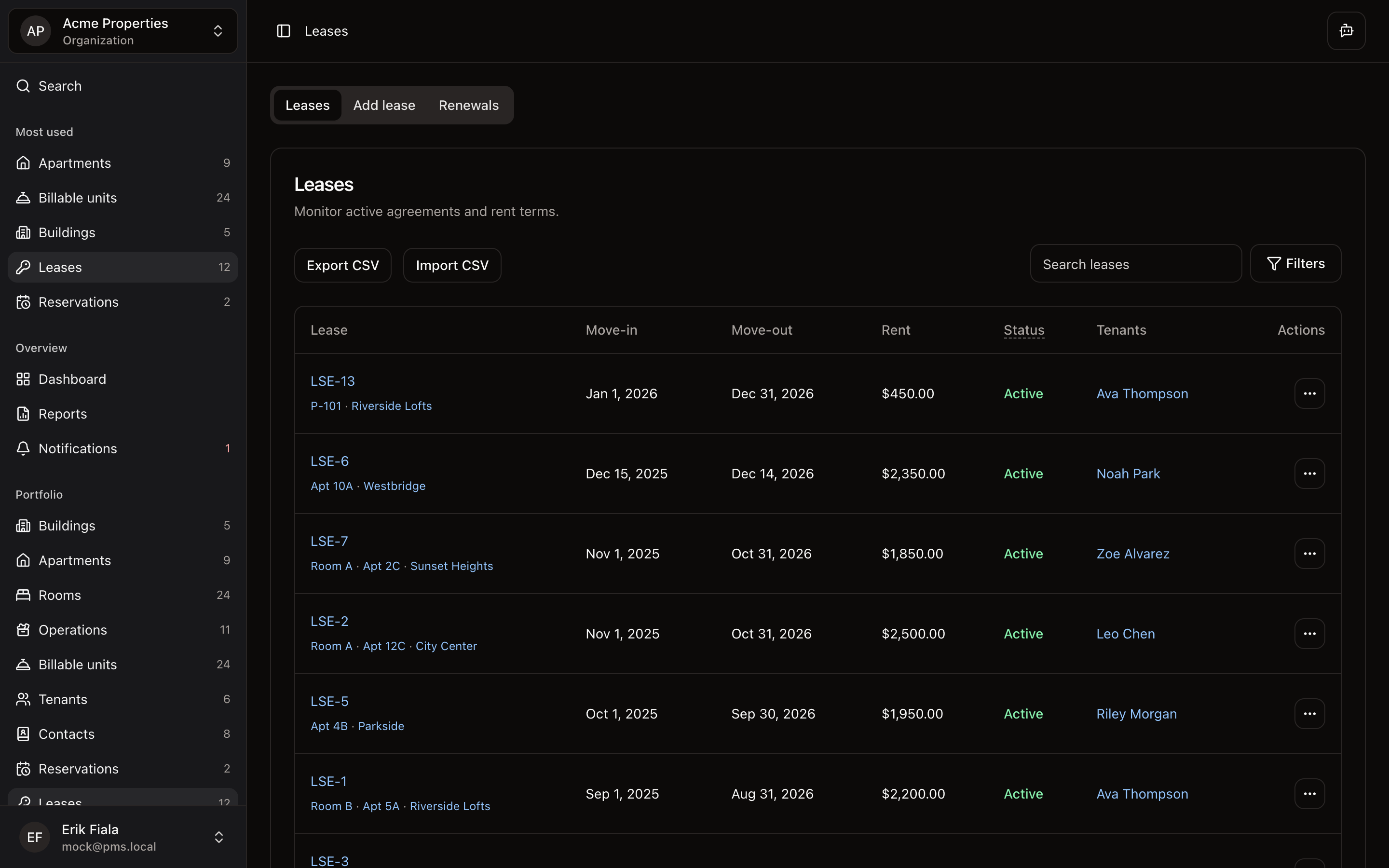Open the Dashboard grid item

(72, 379)
